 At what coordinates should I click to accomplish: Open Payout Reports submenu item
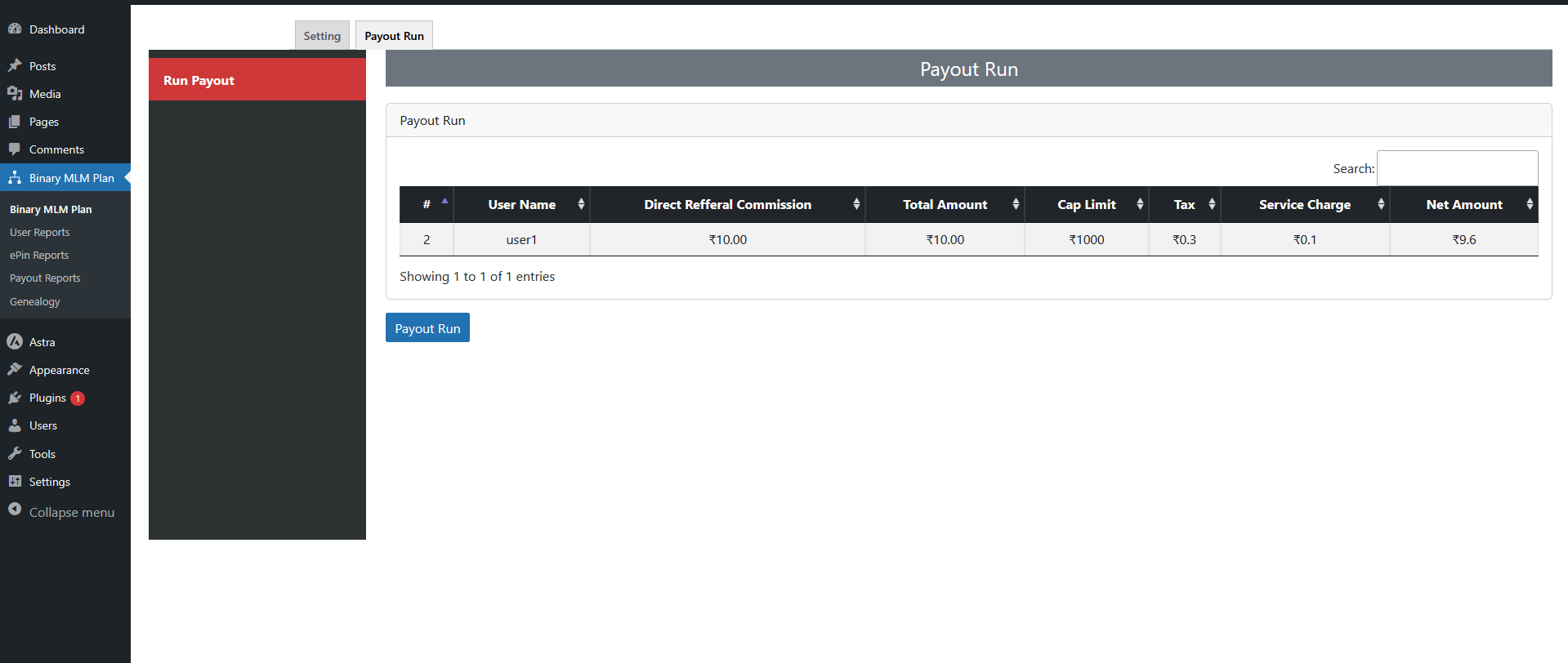click(x=45, y=278)
